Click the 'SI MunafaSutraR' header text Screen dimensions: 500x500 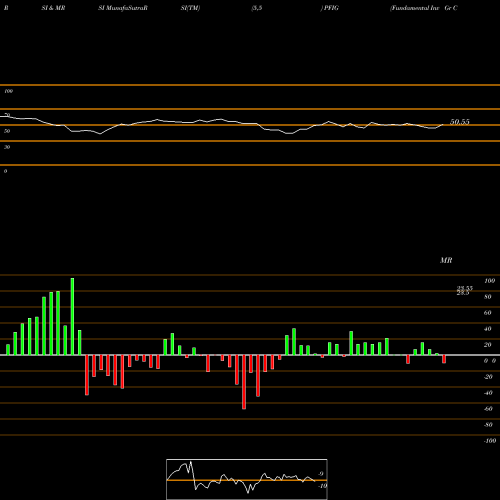click(123, 8)
